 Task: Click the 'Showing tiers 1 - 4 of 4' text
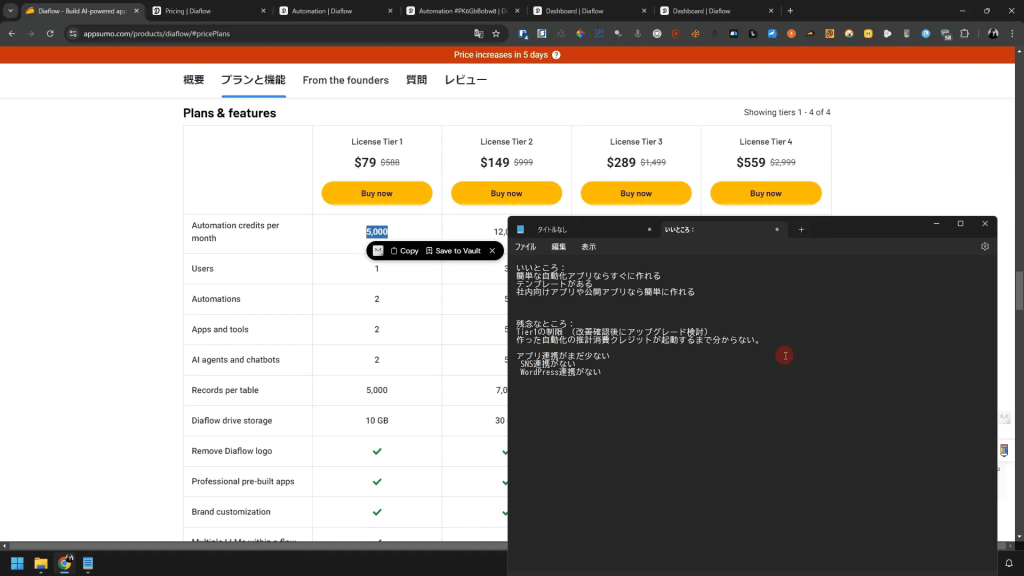pyautogui.click(x=787, y=112)
